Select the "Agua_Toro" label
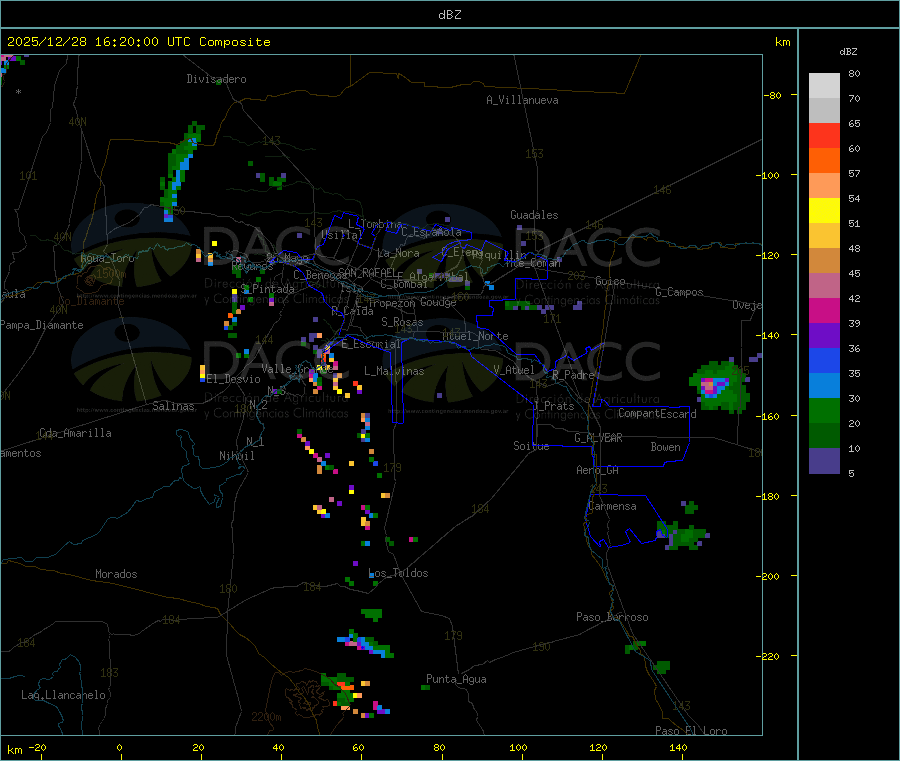This screenshot has width=900, height=761. (x=107, y=258)
